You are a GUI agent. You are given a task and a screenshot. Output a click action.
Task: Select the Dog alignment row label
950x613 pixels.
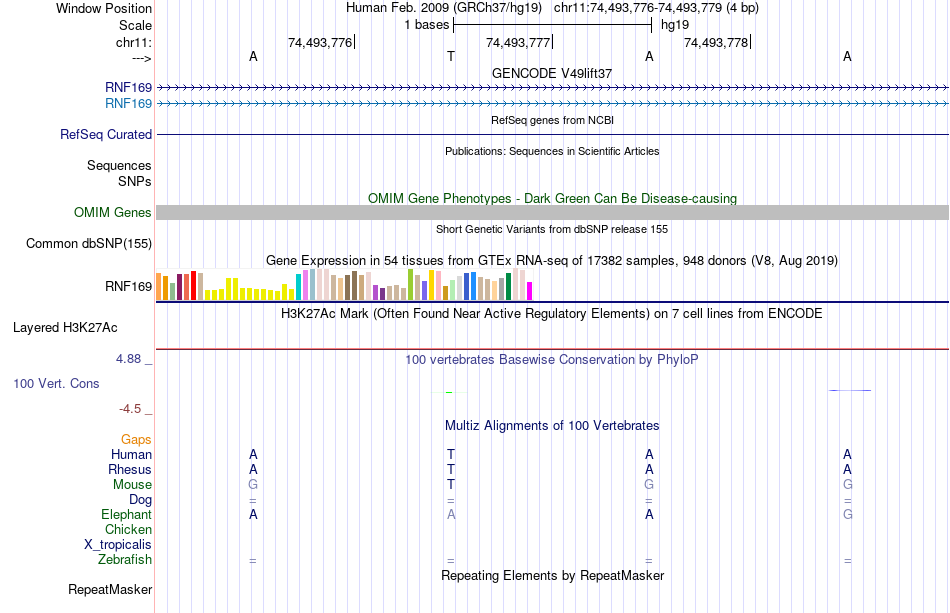[x=141, y=500]
